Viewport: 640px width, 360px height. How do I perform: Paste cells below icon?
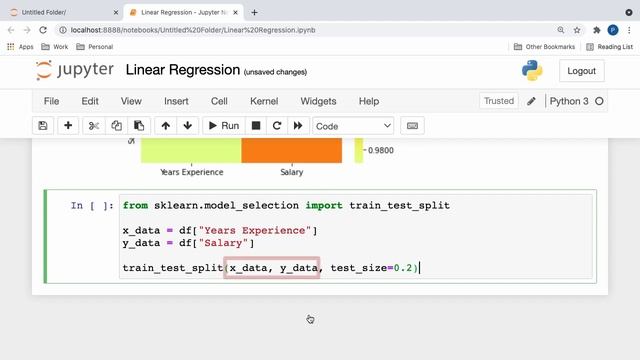[x=139, y=126]
